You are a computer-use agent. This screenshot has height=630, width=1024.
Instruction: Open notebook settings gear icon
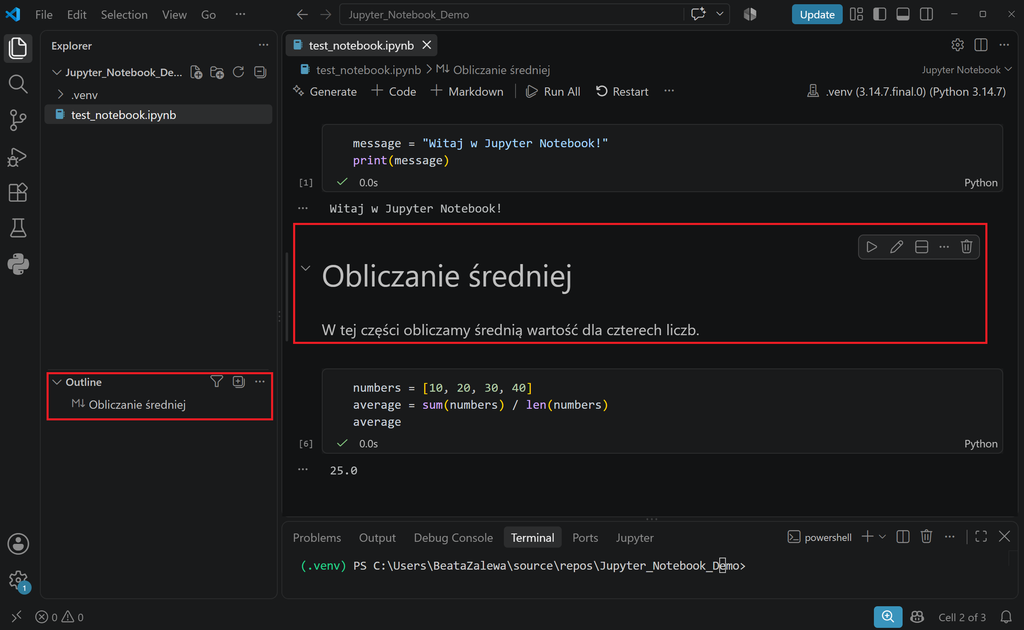pyautogui.click(x=957, y=44)
